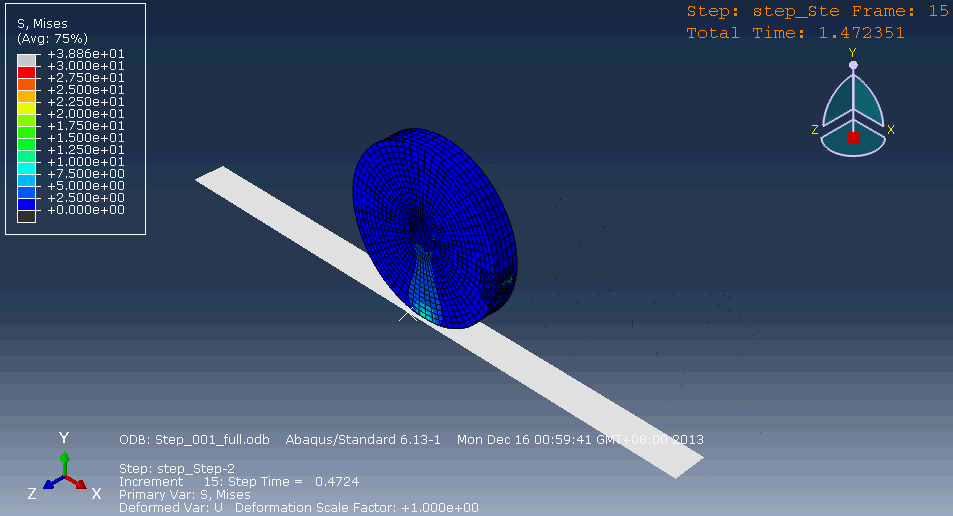This screenshot has width=953, height=516.
Task: Click the 'Increment 15: Step Time = 0.4724' line
Action: pos(239,482)
